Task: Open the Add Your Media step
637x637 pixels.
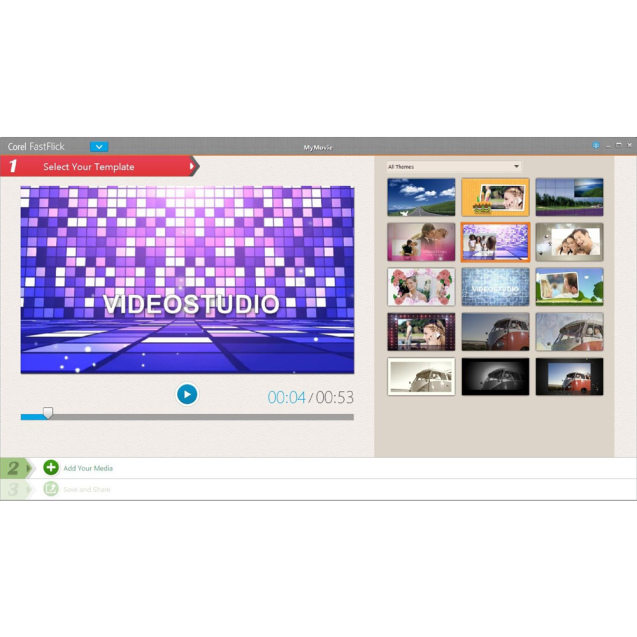Action: [x=88, y=468]
